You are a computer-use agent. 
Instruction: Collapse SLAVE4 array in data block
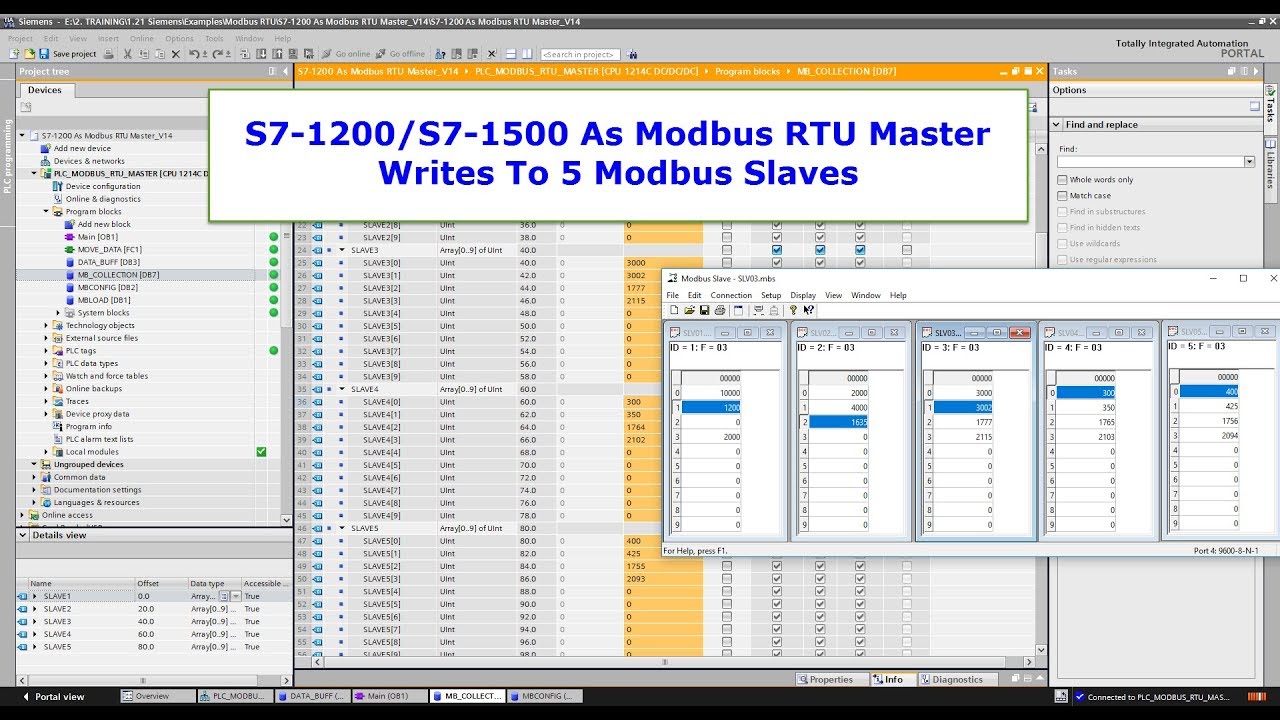pos(342,389)
